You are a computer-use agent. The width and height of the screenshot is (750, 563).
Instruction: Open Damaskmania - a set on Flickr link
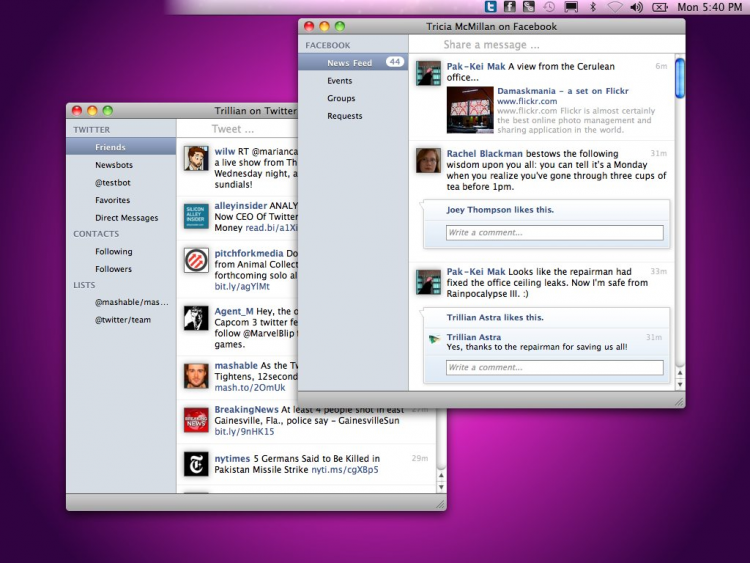point(562,91)
